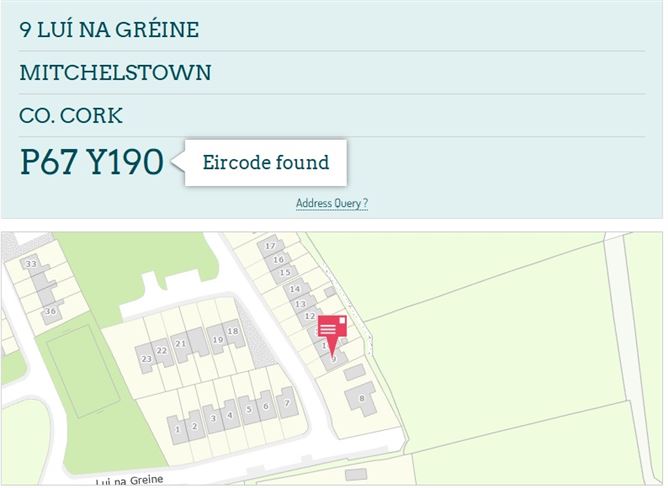Screen dimensions: 668x488
Task: Select the P67 Y190 Eircode text
Action: (x=92, y=162)
